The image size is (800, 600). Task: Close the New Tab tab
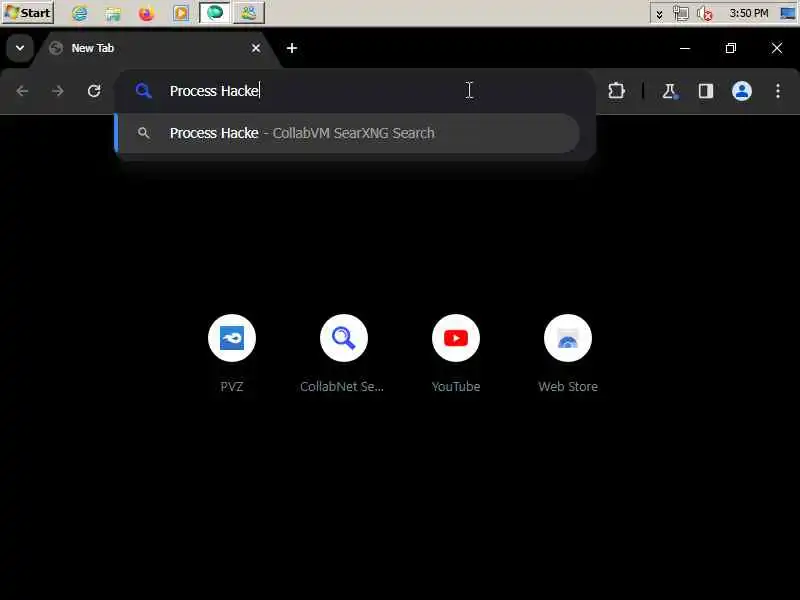point(256,48)
